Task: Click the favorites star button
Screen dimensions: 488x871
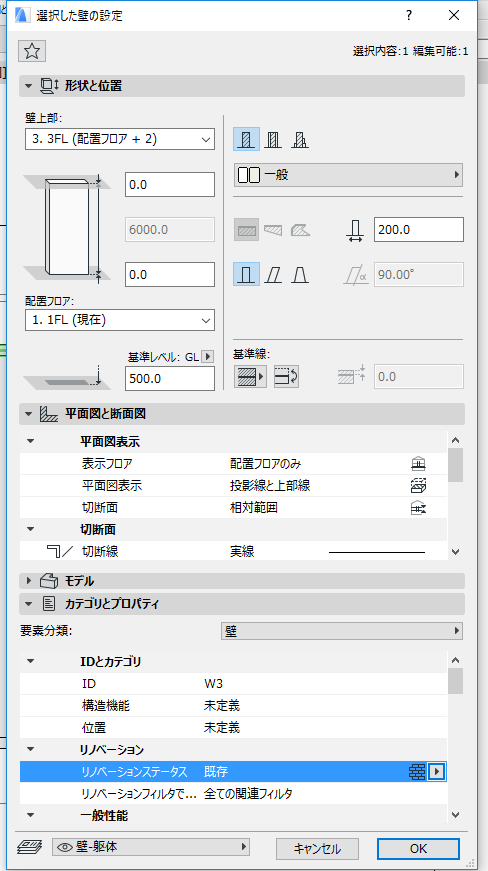Action: pyautogui.click(x=32, y=52)
